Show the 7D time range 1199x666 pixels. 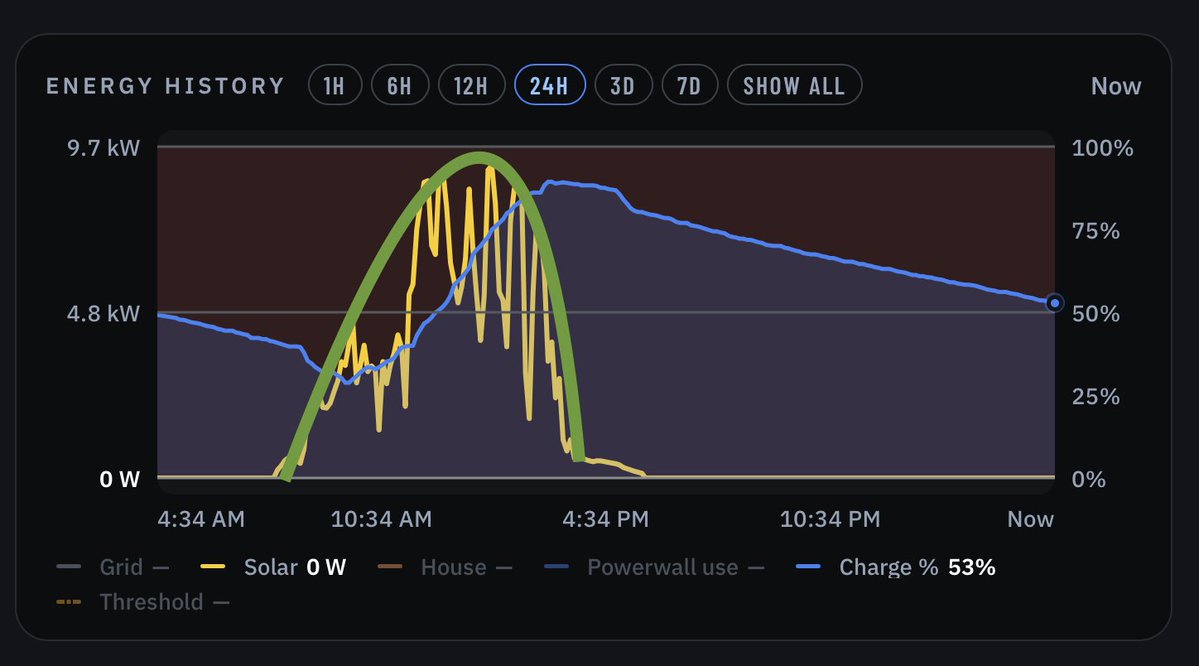689,85
